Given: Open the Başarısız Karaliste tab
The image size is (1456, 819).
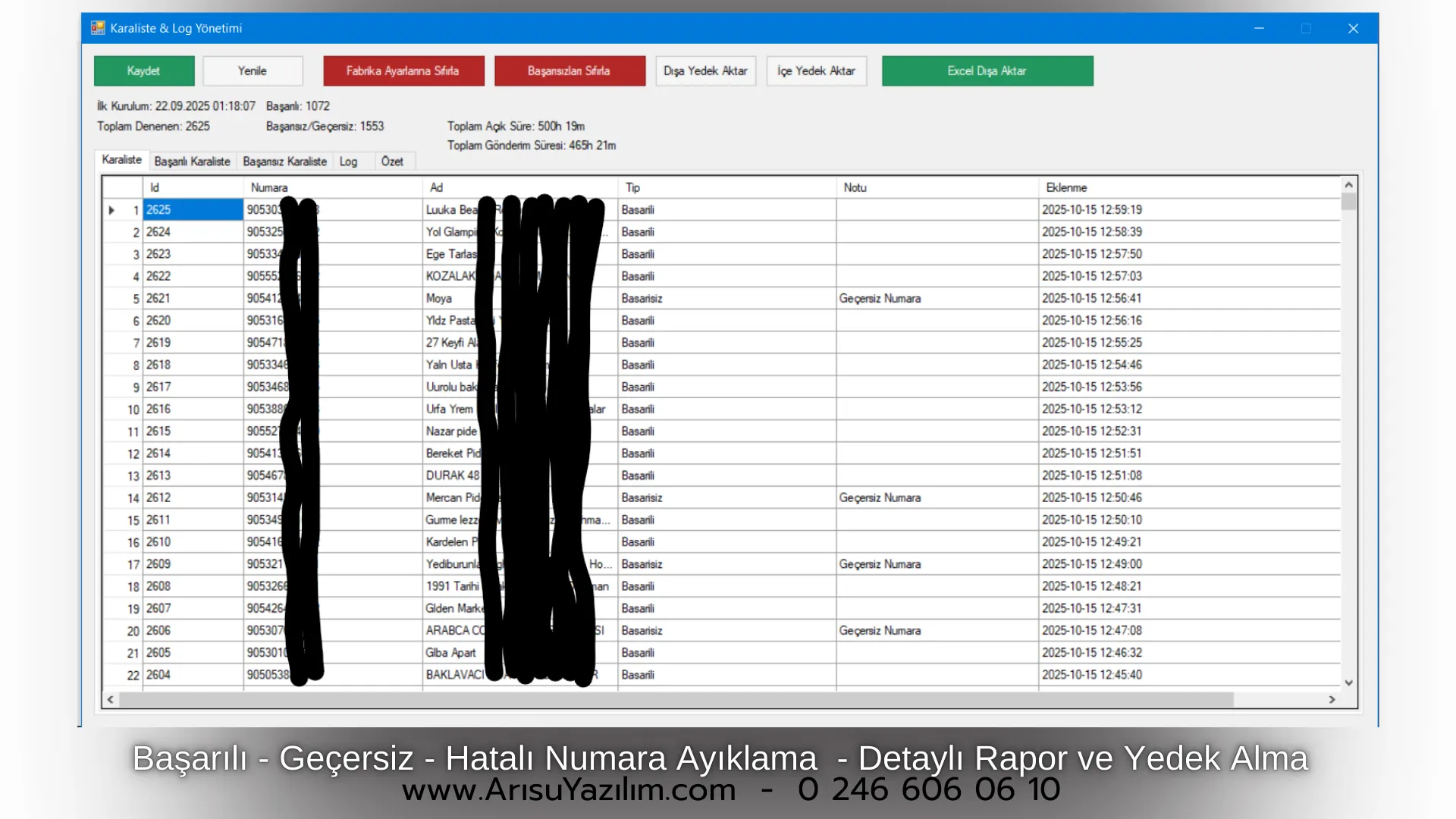Looking at the screenshot, I should 284,162.
